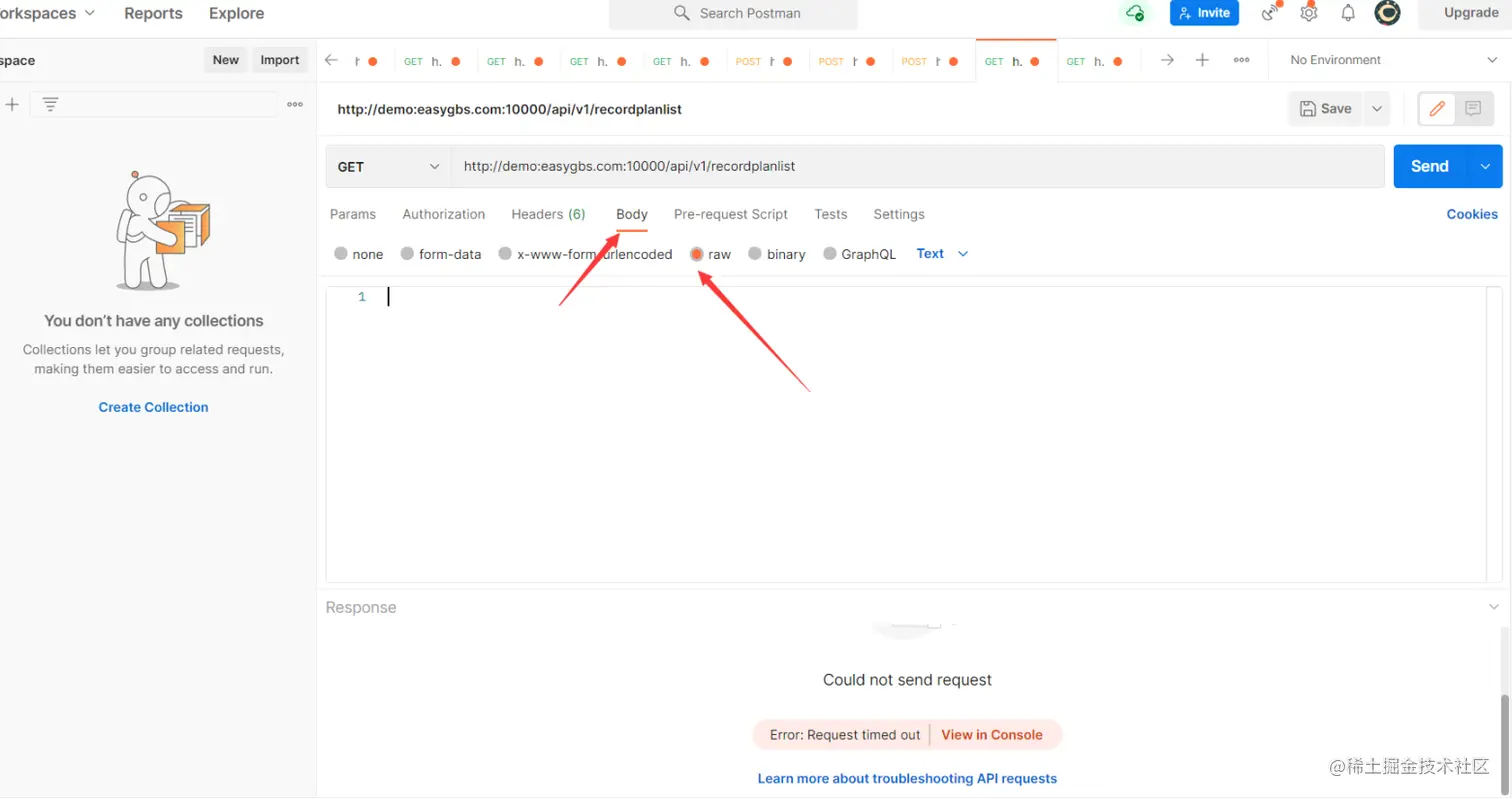
Task: Create new collection with sidebar plus icon
Action: 12,104
